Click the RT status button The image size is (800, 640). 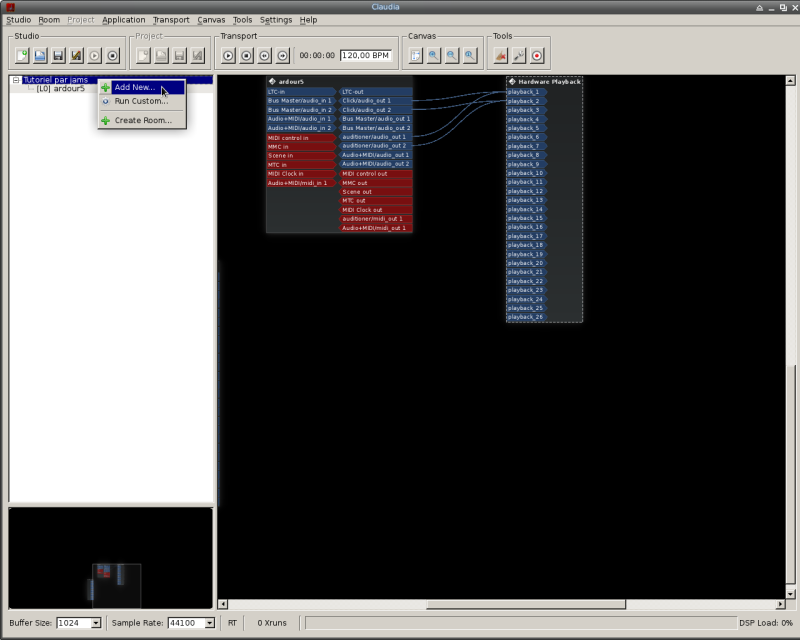pos(232,623)
